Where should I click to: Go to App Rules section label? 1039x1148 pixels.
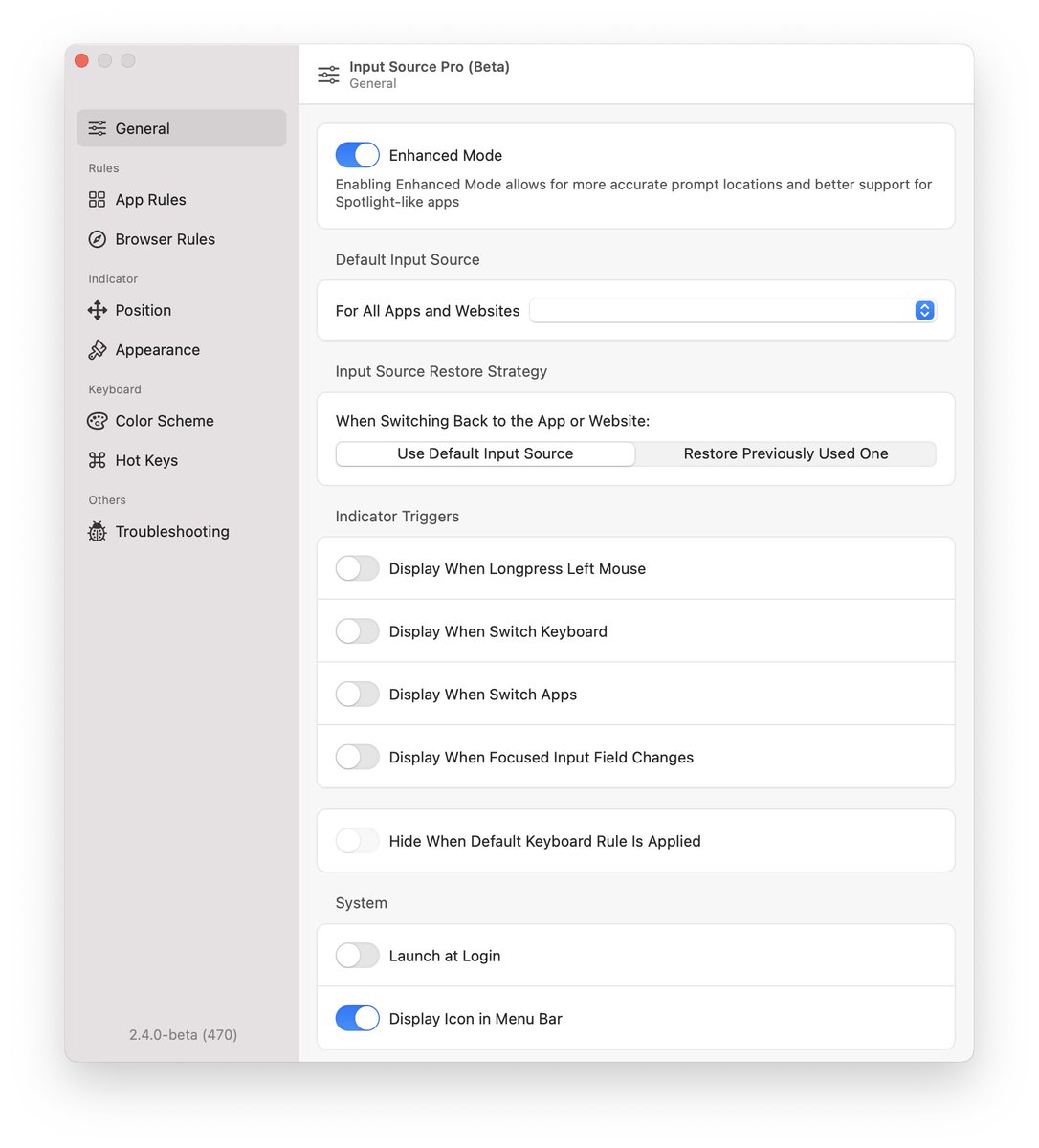[x=150, y=199]
